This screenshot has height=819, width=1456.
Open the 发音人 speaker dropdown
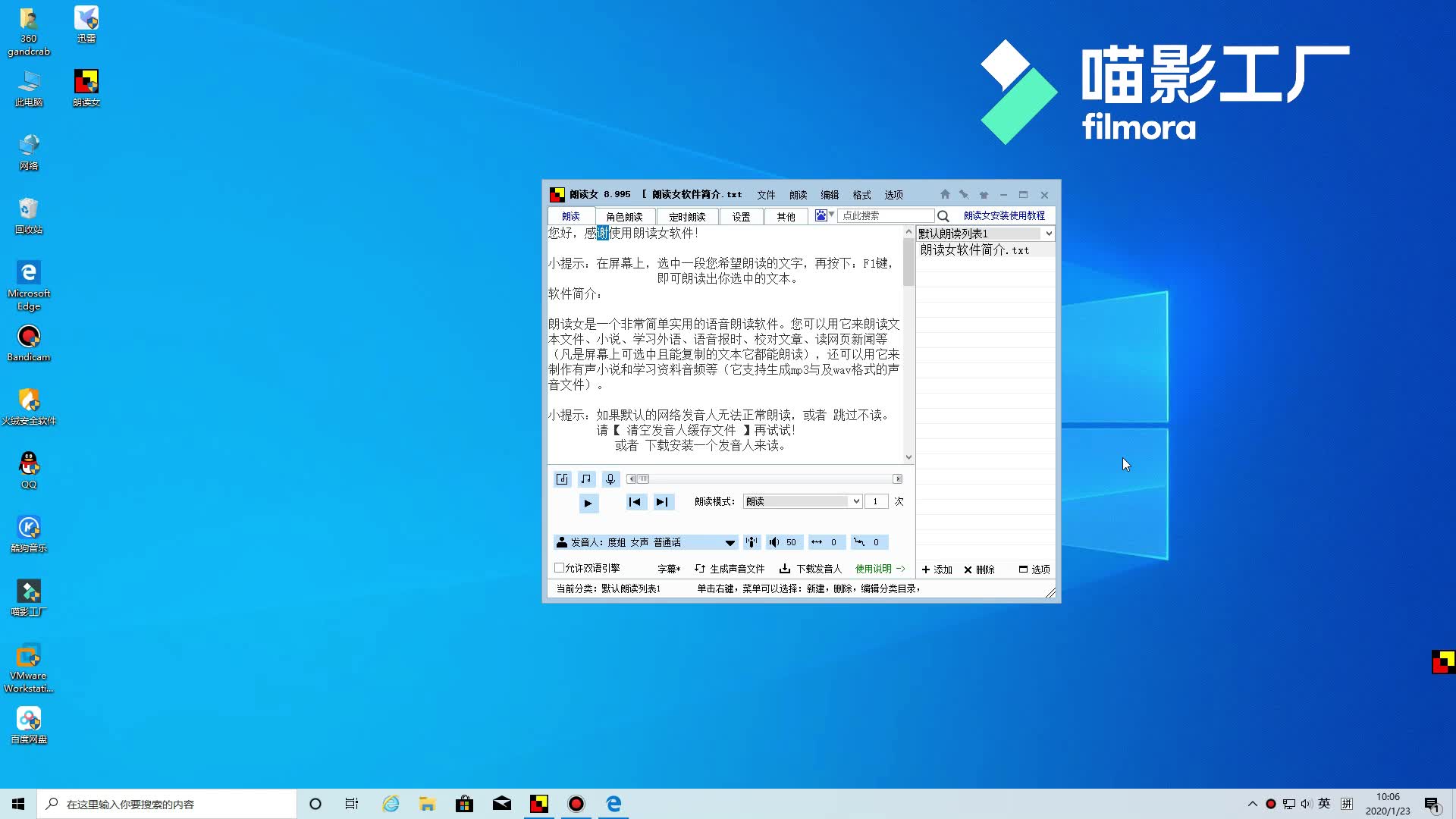[x=646, y=542]
